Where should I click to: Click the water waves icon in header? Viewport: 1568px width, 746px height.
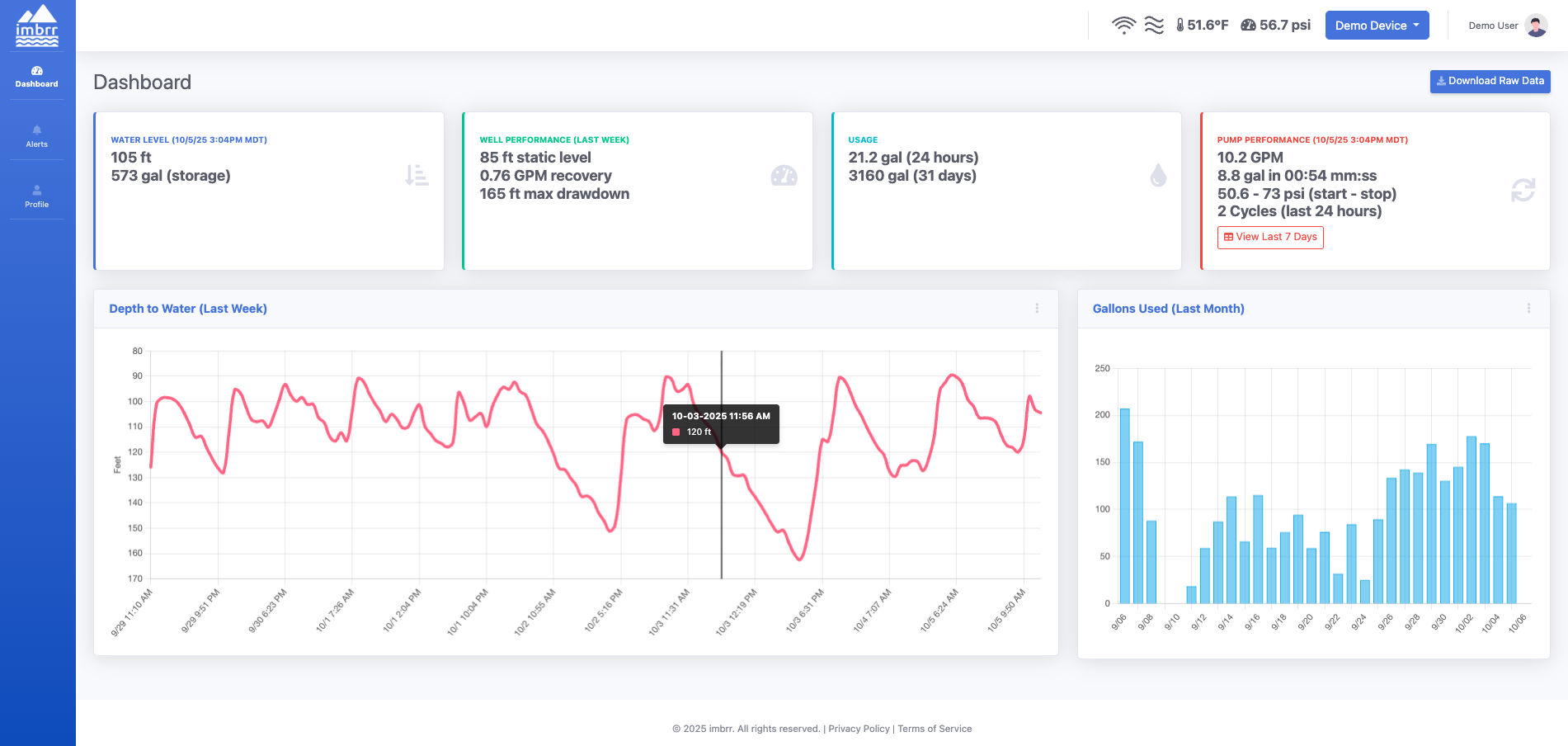tap(1153, 25)
